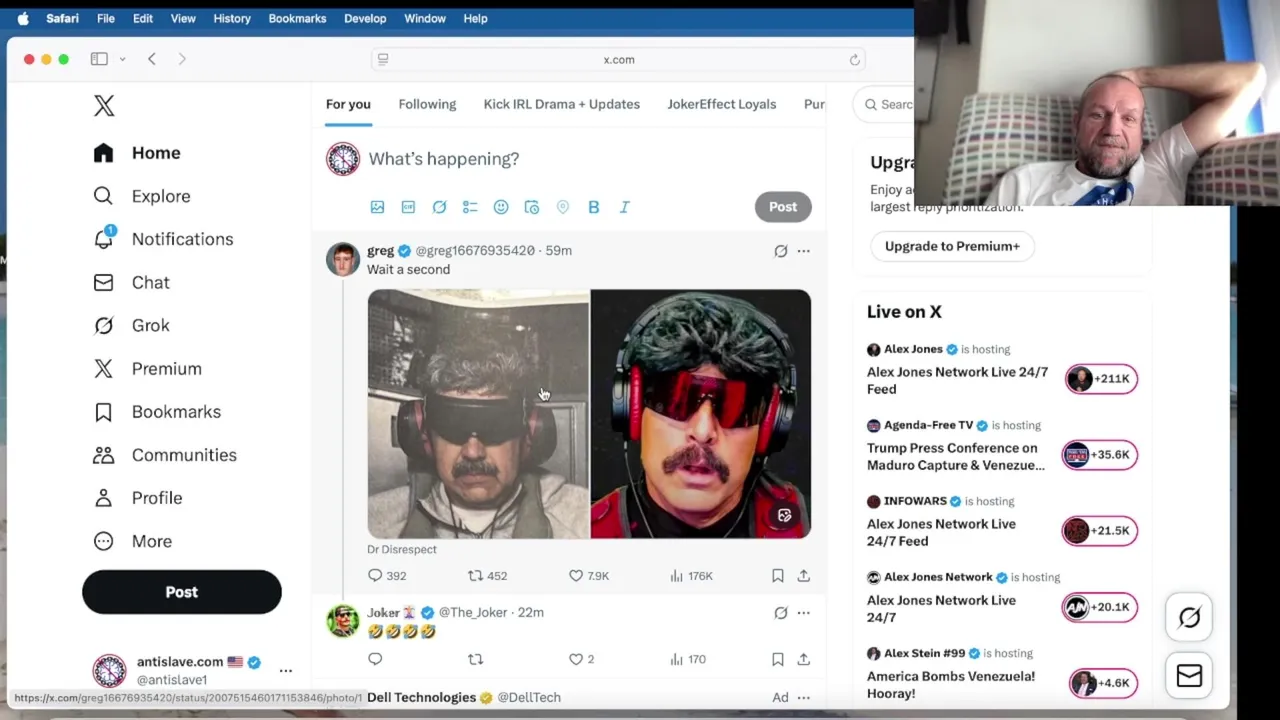Open Explore from the sidebar

142,196
